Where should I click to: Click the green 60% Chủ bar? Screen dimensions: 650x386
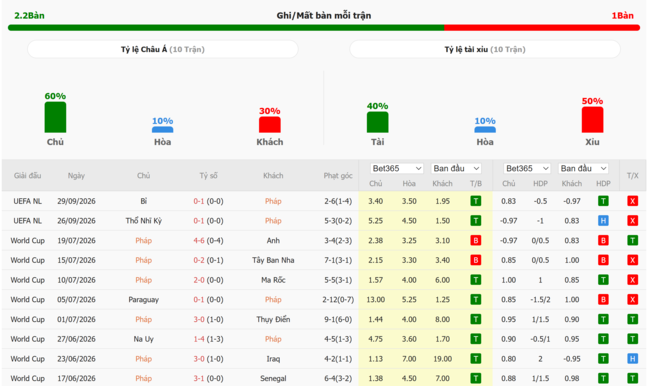click(55, 117)
